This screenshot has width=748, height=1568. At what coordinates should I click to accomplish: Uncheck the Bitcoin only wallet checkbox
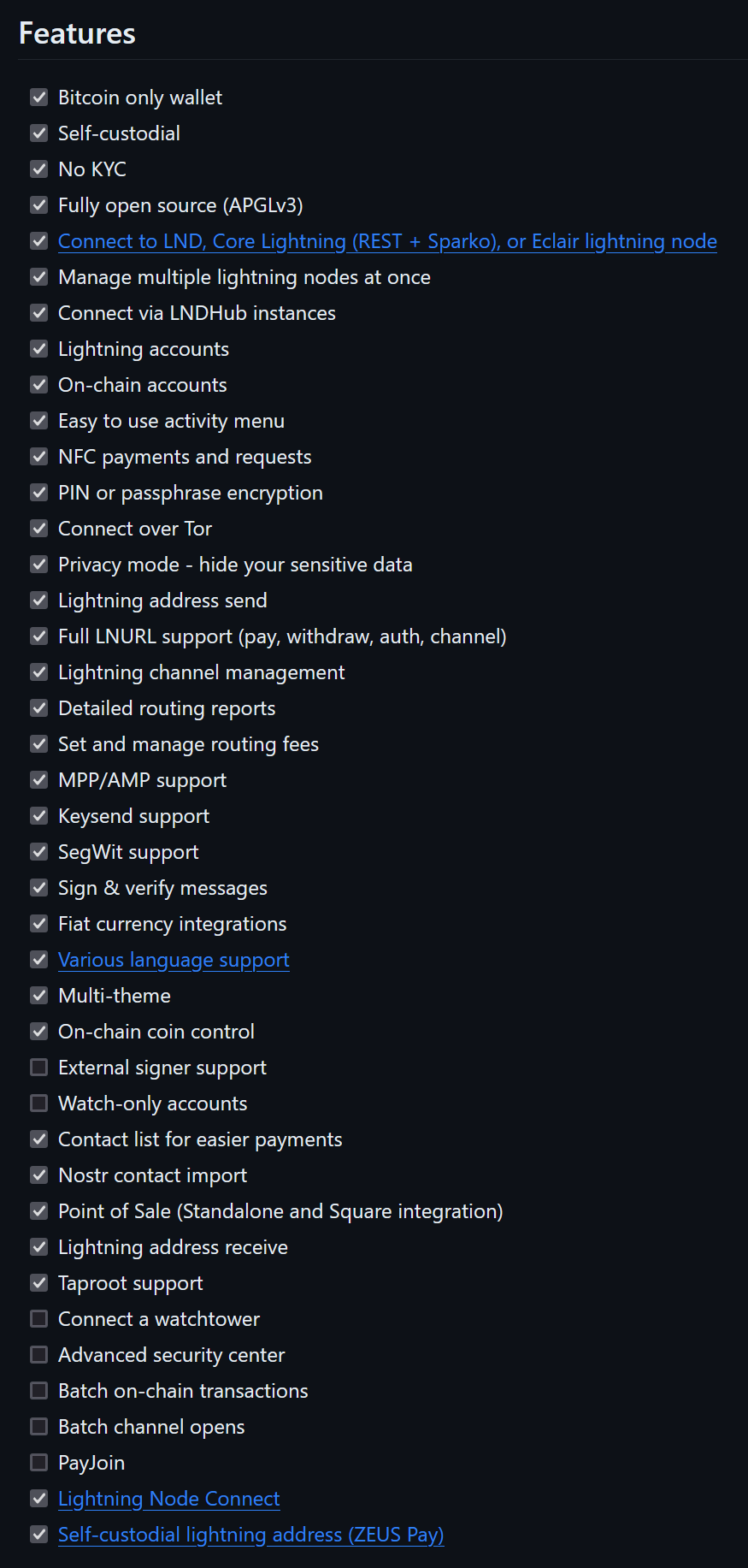coord(38,98)
